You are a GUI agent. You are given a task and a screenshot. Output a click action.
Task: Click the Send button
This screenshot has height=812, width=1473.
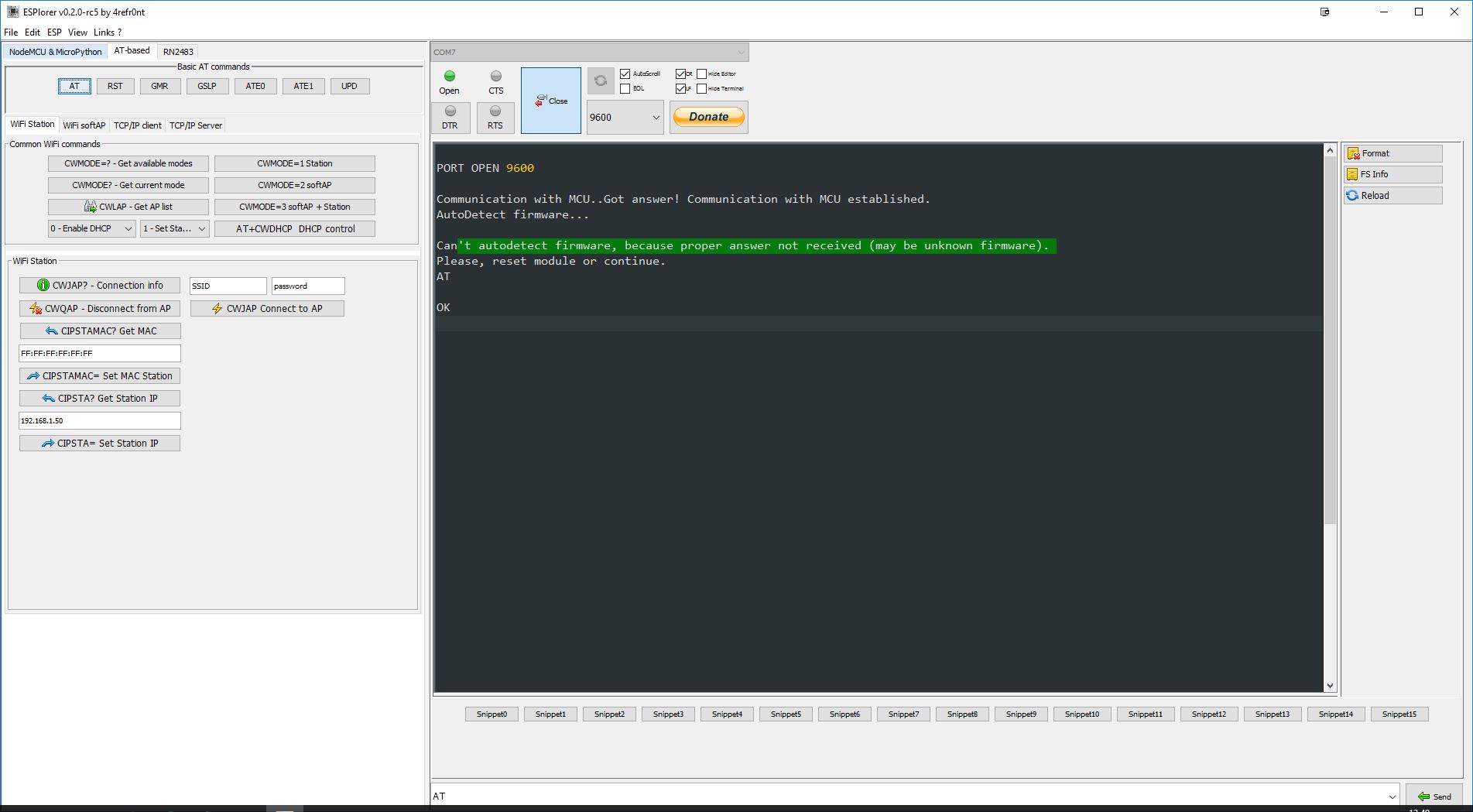pyautogui.click(x=1434, y=797)
